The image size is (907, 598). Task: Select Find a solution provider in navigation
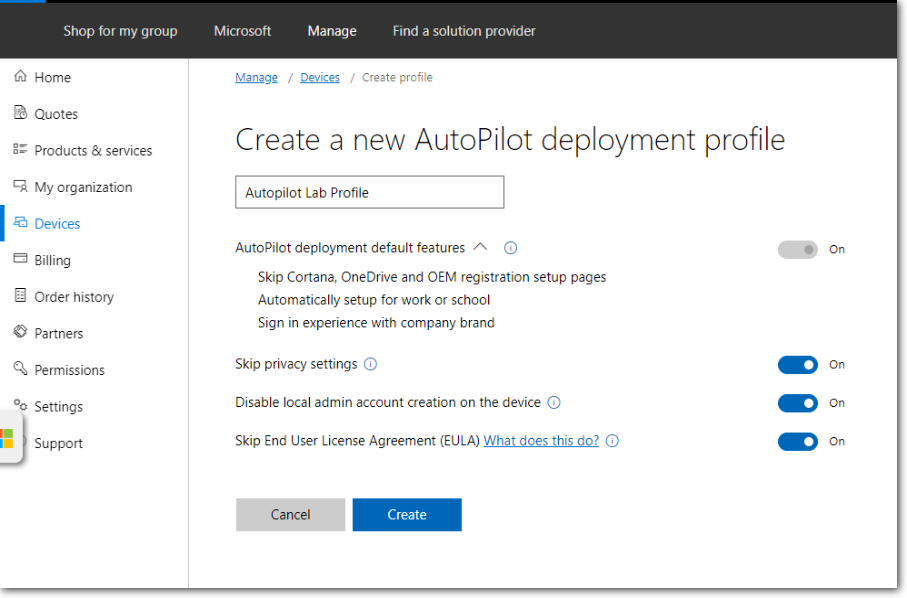464,31
